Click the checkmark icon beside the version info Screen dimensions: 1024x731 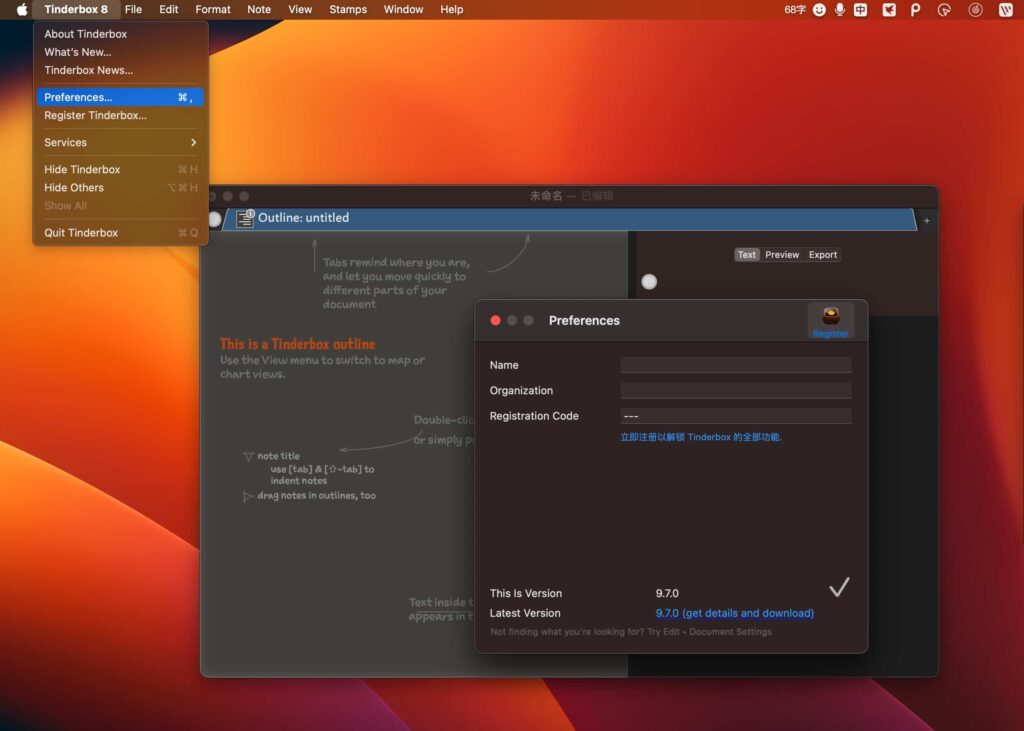pyautogui.click(x=839, y=587)
